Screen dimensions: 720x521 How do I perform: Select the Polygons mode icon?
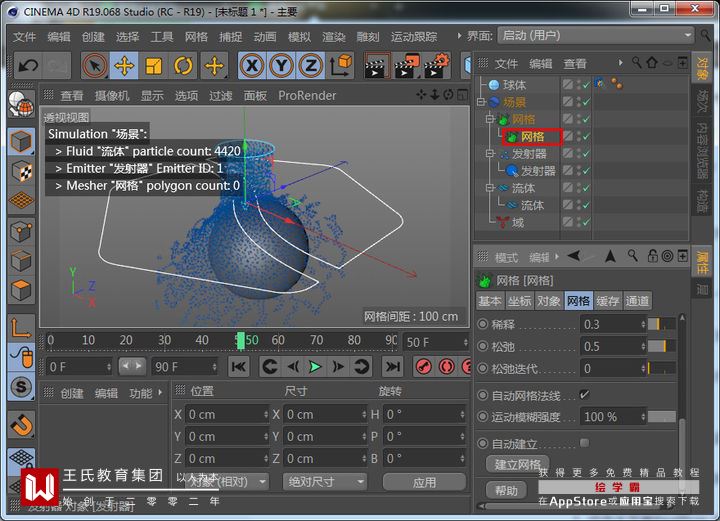pos(21,290)
